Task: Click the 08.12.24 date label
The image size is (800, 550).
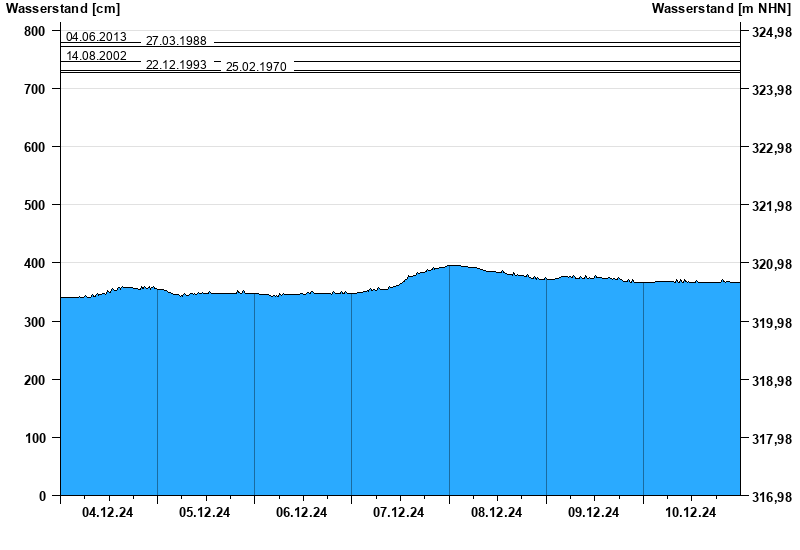Action: [497, 513]
